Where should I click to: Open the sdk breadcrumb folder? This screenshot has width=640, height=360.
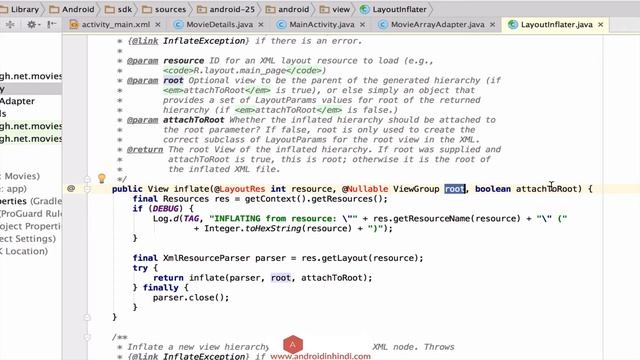pos(124,9)
